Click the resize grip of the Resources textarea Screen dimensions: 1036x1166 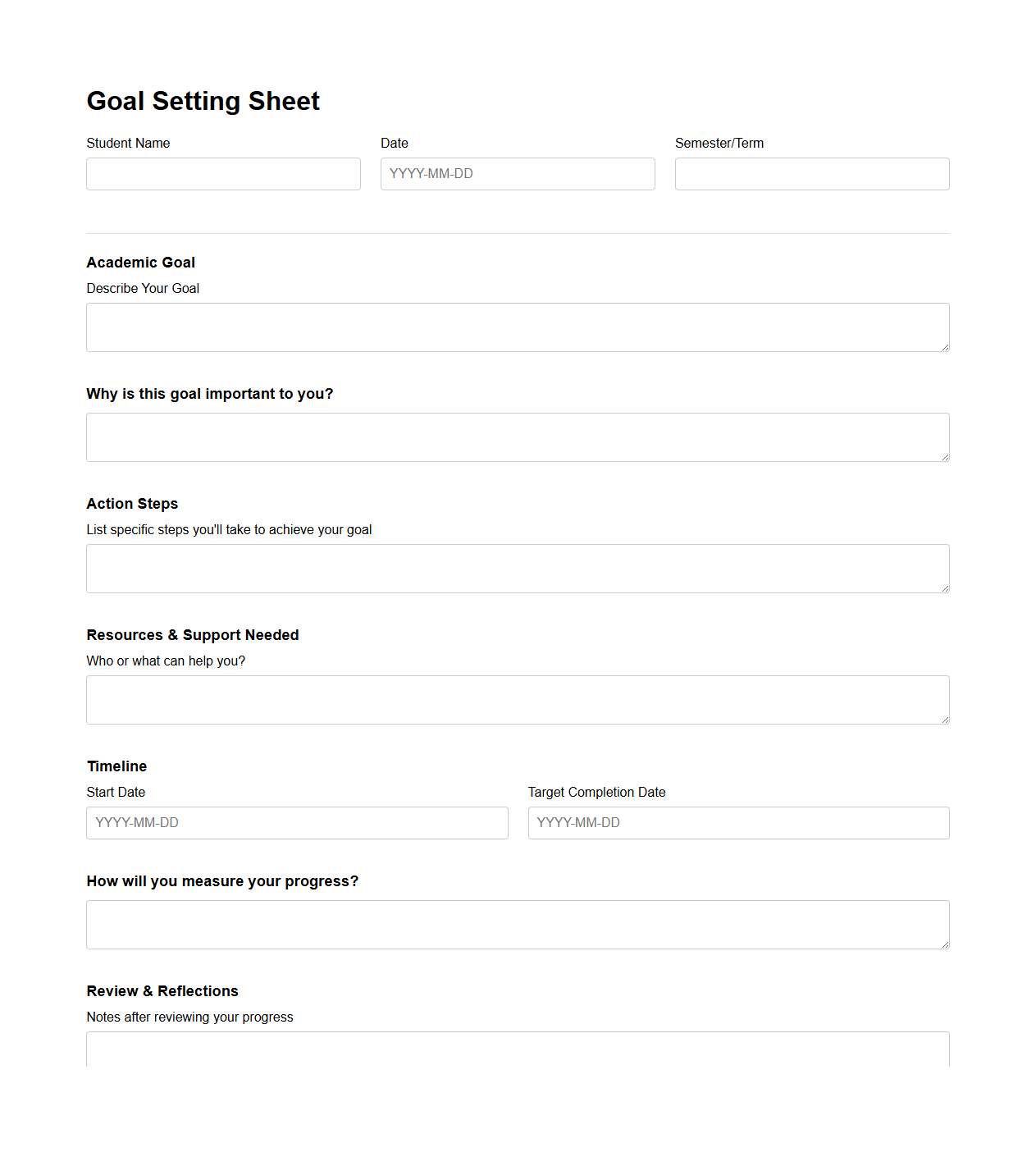click(944, 719)
